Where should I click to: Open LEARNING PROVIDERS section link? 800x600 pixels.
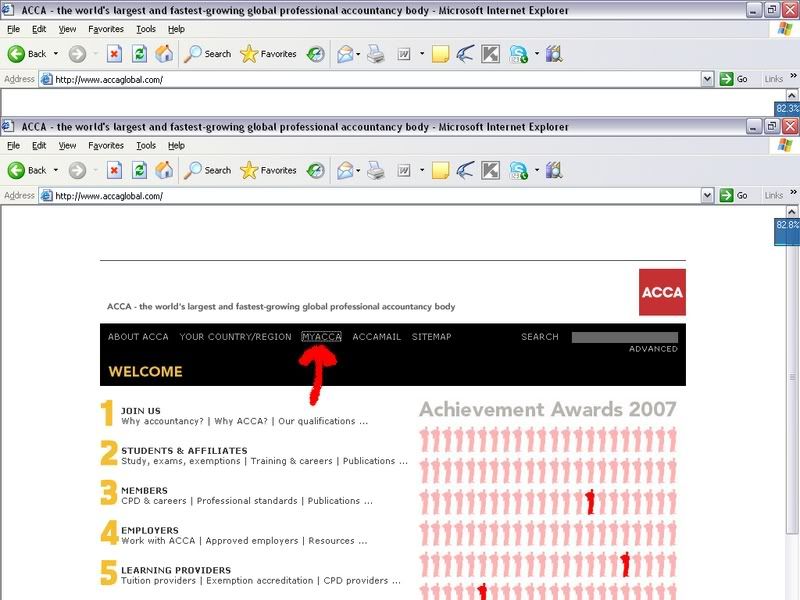(176, 570)
